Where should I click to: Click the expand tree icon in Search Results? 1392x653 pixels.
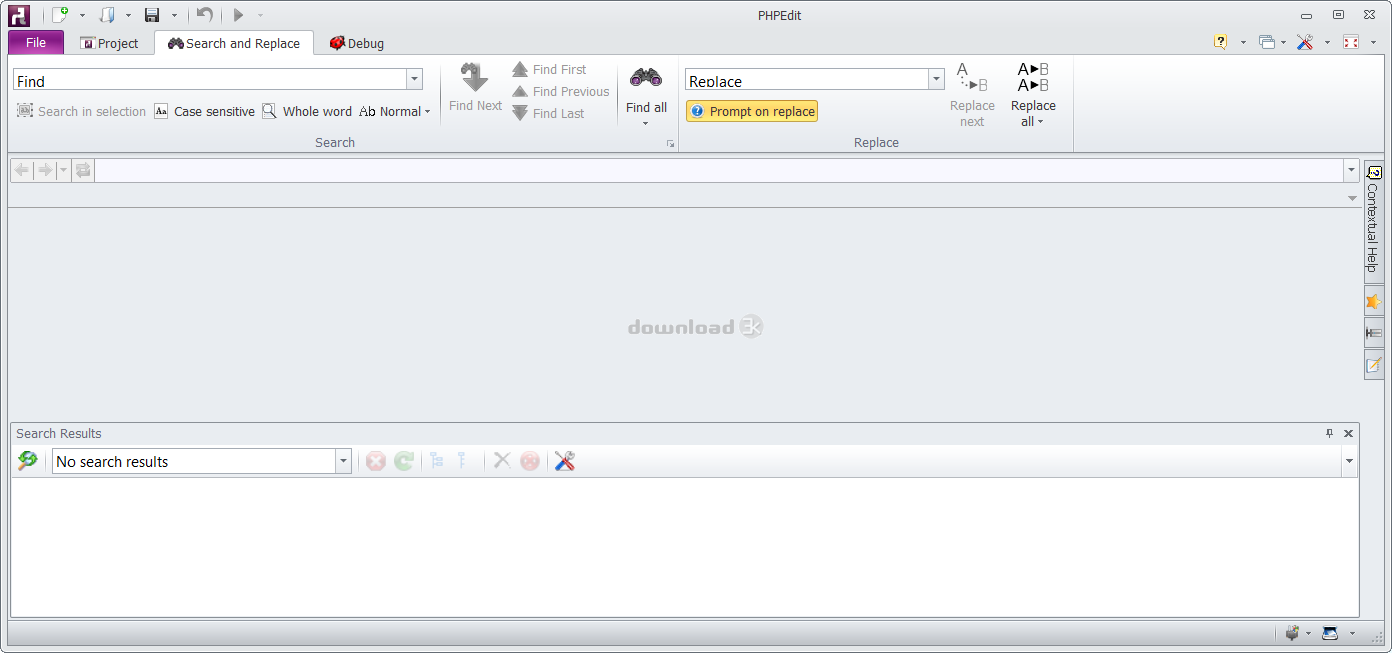pos(437,461)
